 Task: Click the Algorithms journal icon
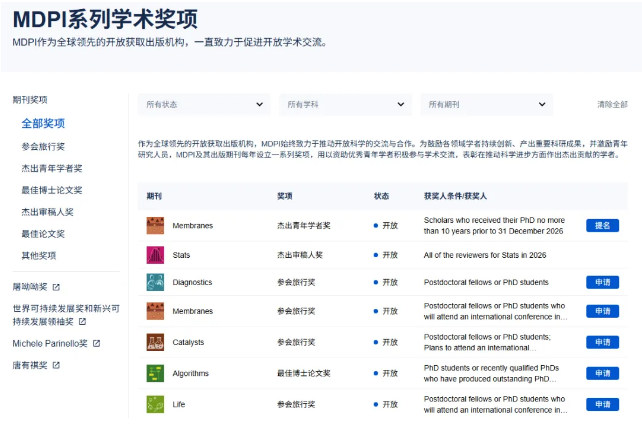(155, 373)
